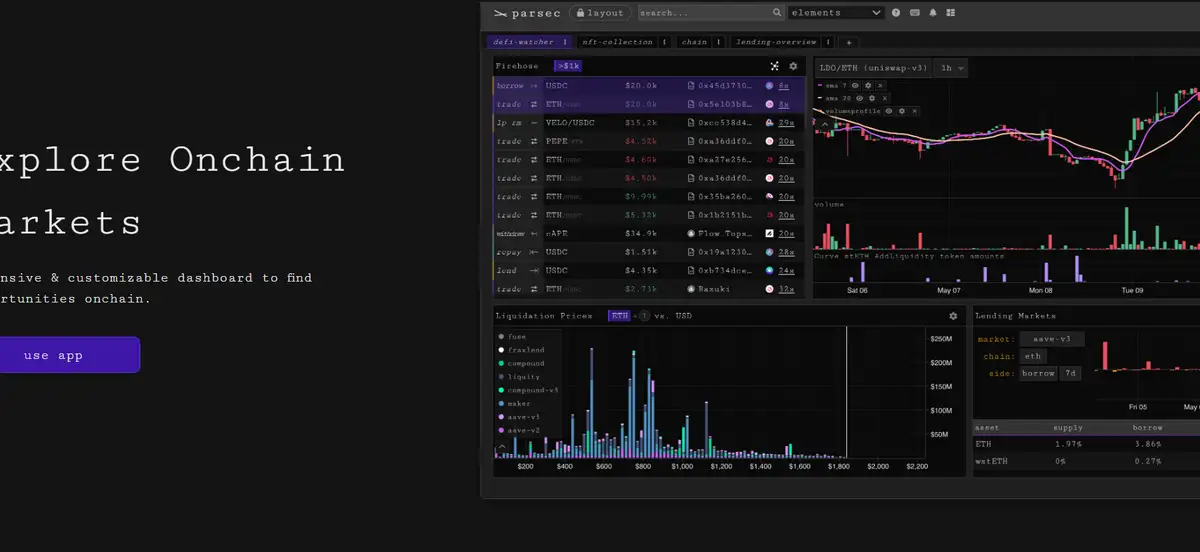Viewport: 1200px width, 552px height.
Task: Toggle the liquity series in legend
Action: coord(517,377)
